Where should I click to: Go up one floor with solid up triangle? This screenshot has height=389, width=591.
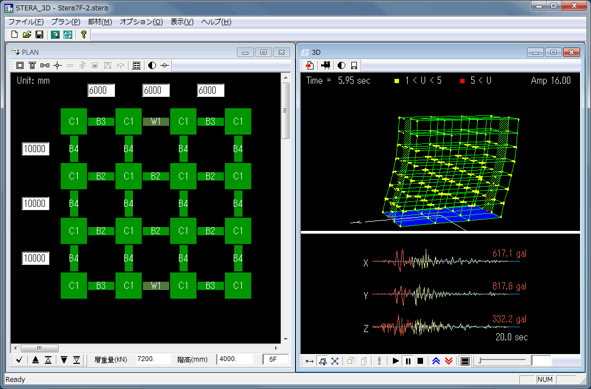click(x=35, y=360)
